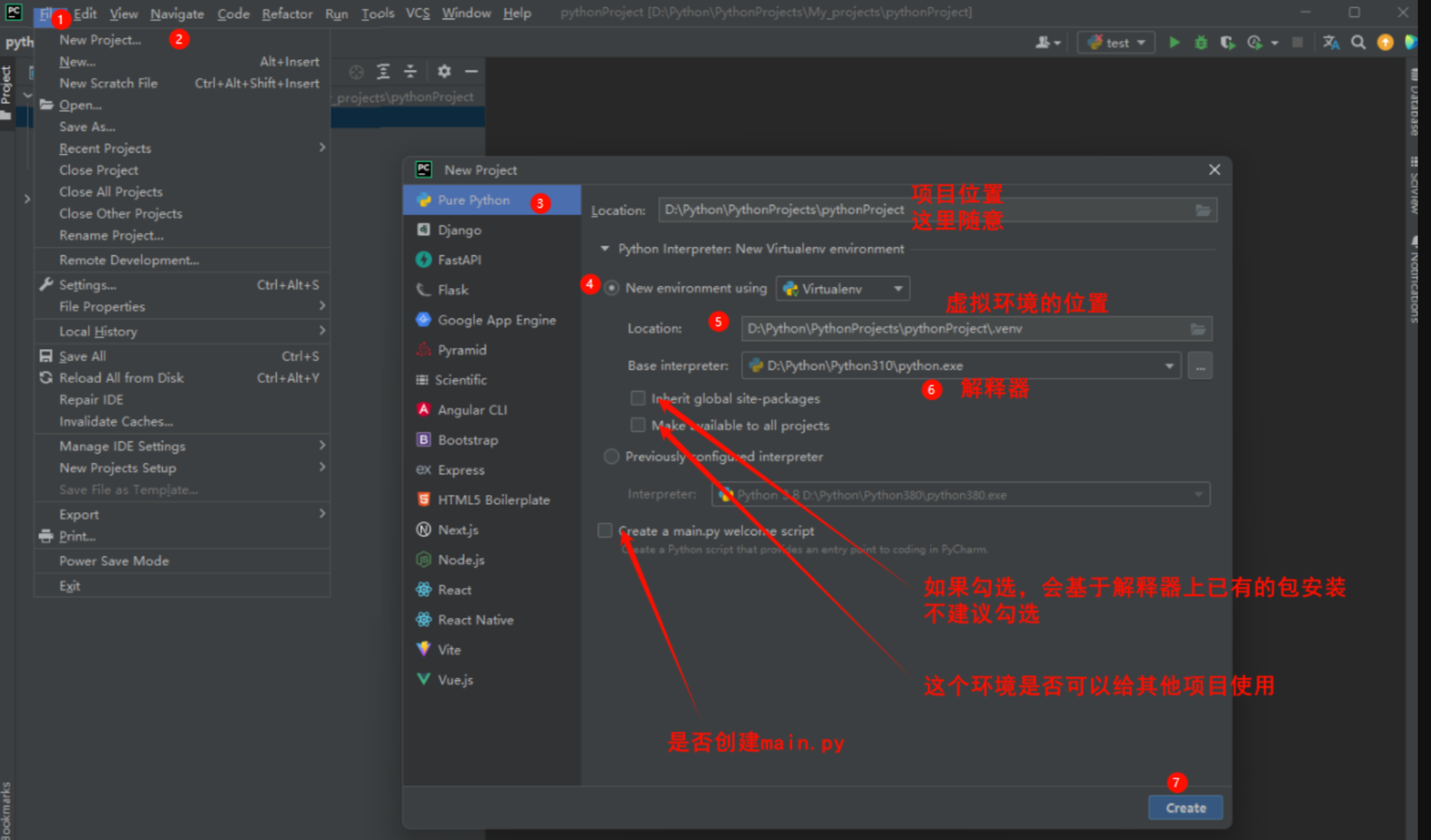1431x840 pixels.
Task: Check Create a main.py welcome script
Action: [x=605, y=530]
